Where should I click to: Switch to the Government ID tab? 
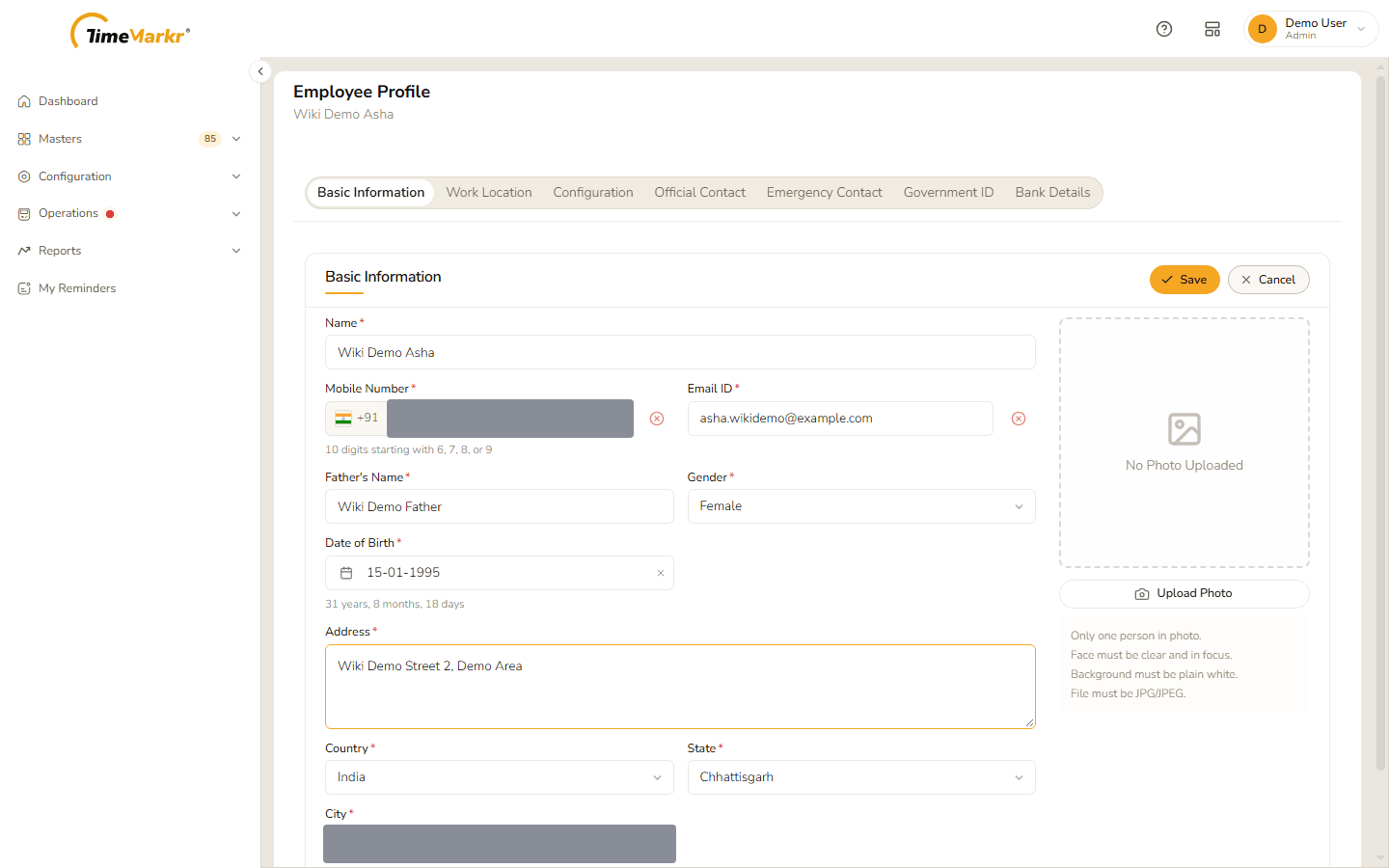pos(948,193)
